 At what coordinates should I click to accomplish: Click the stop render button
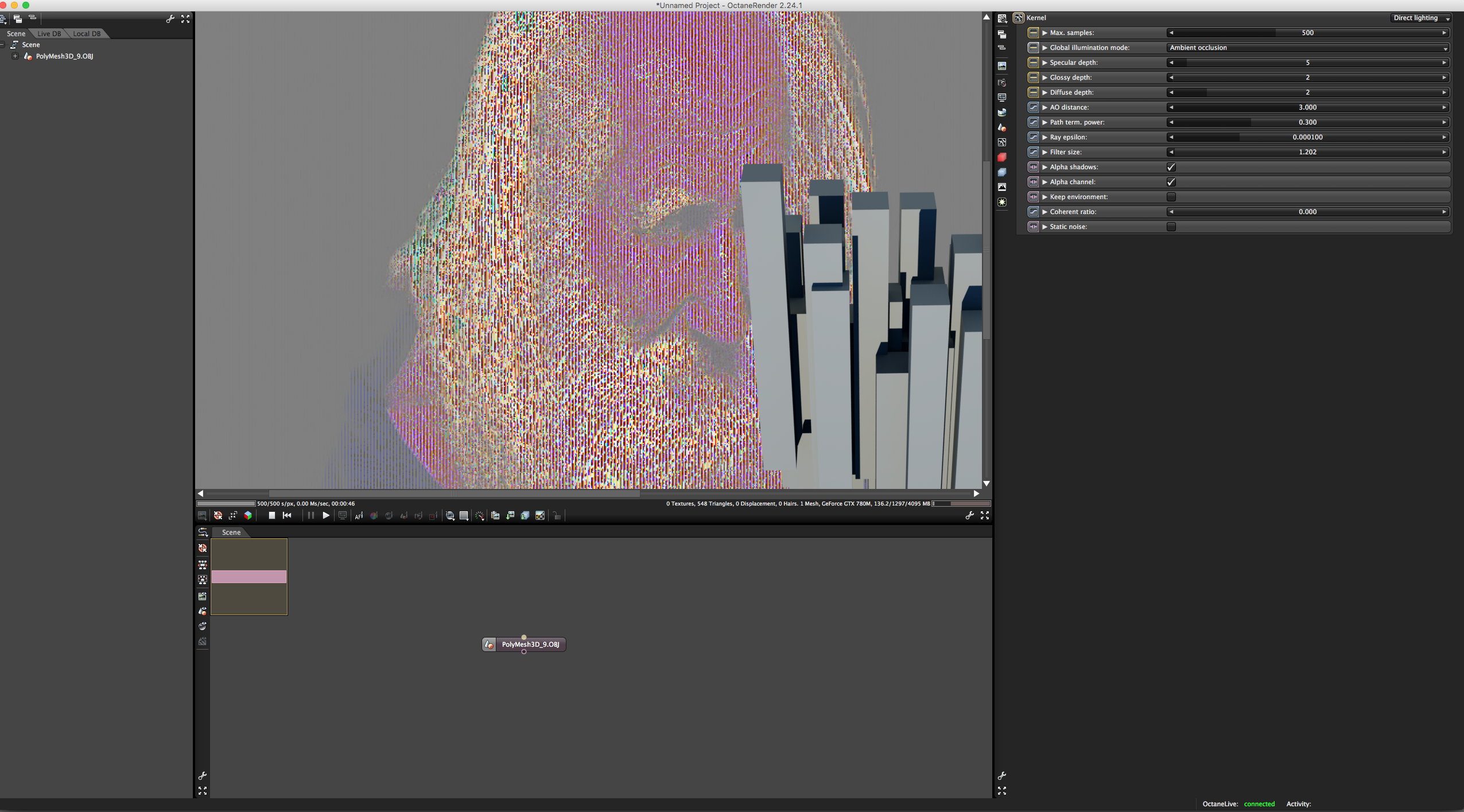(272, 515)
